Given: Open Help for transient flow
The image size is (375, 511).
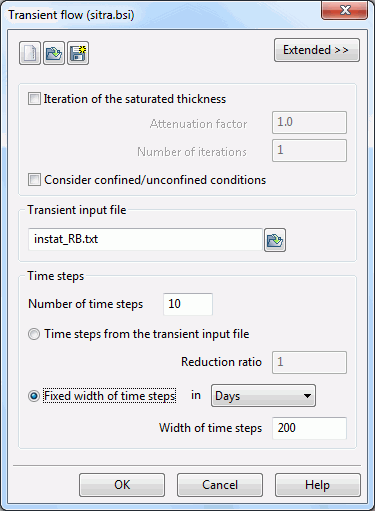Looking at the screenshot, I should coord(318,485).
